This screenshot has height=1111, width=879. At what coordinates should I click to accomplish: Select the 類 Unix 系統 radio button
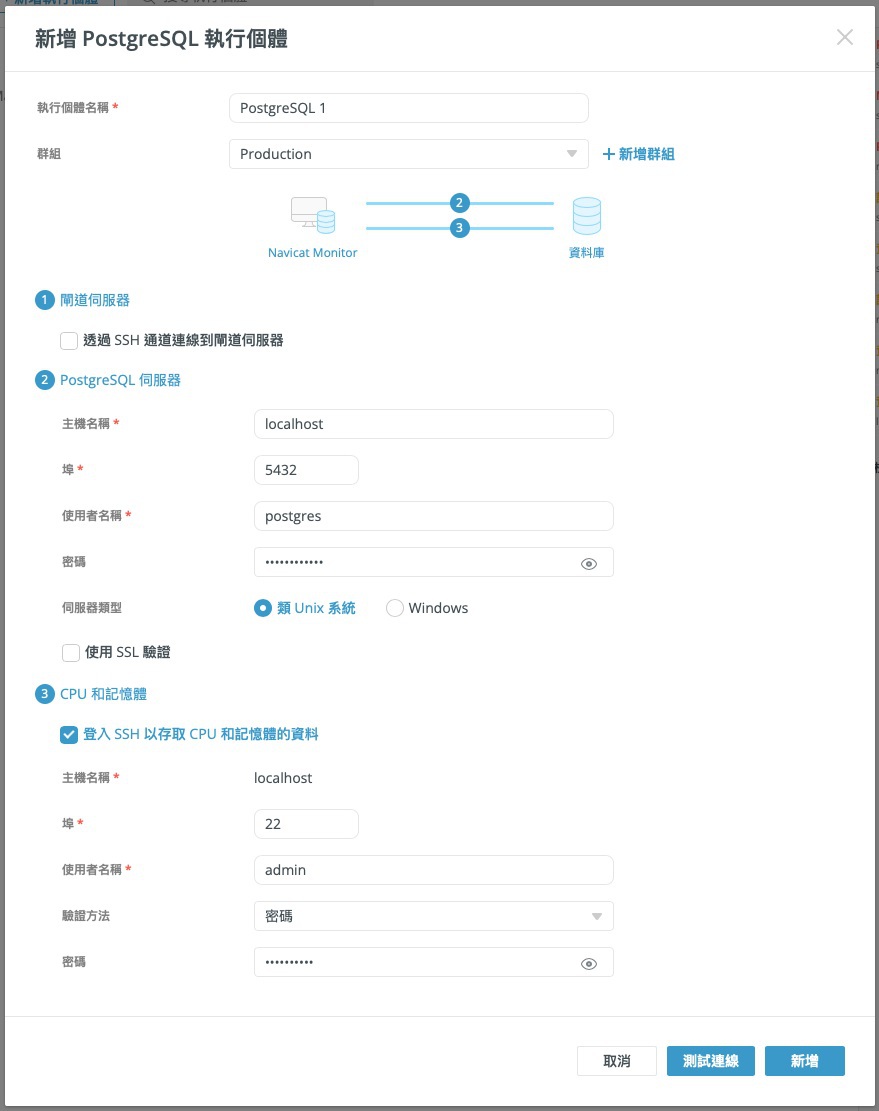pyautogui.click(x=261, y=607)
